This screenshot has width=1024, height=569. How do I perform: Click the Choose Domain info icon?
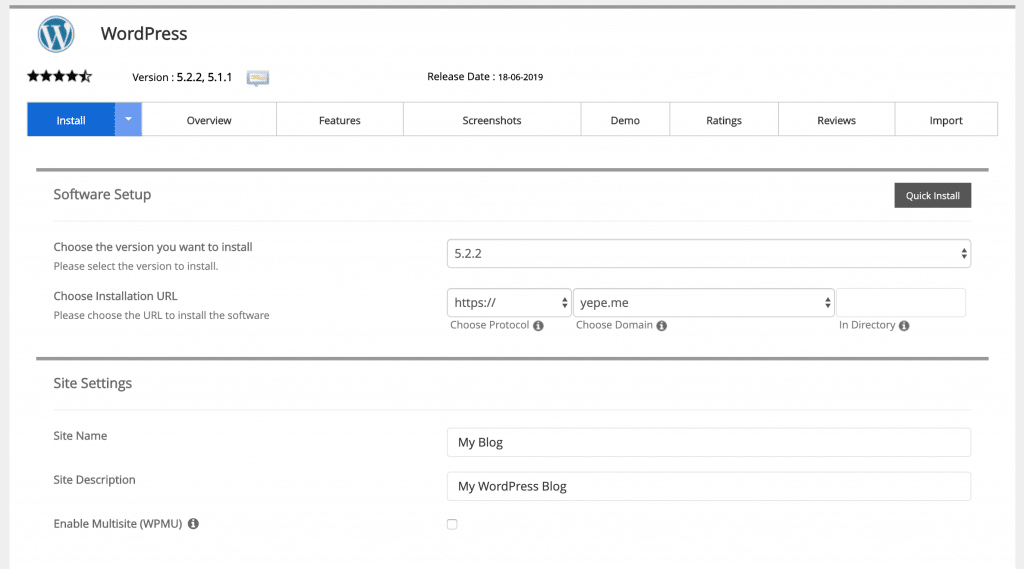click(x=662, y=326)
